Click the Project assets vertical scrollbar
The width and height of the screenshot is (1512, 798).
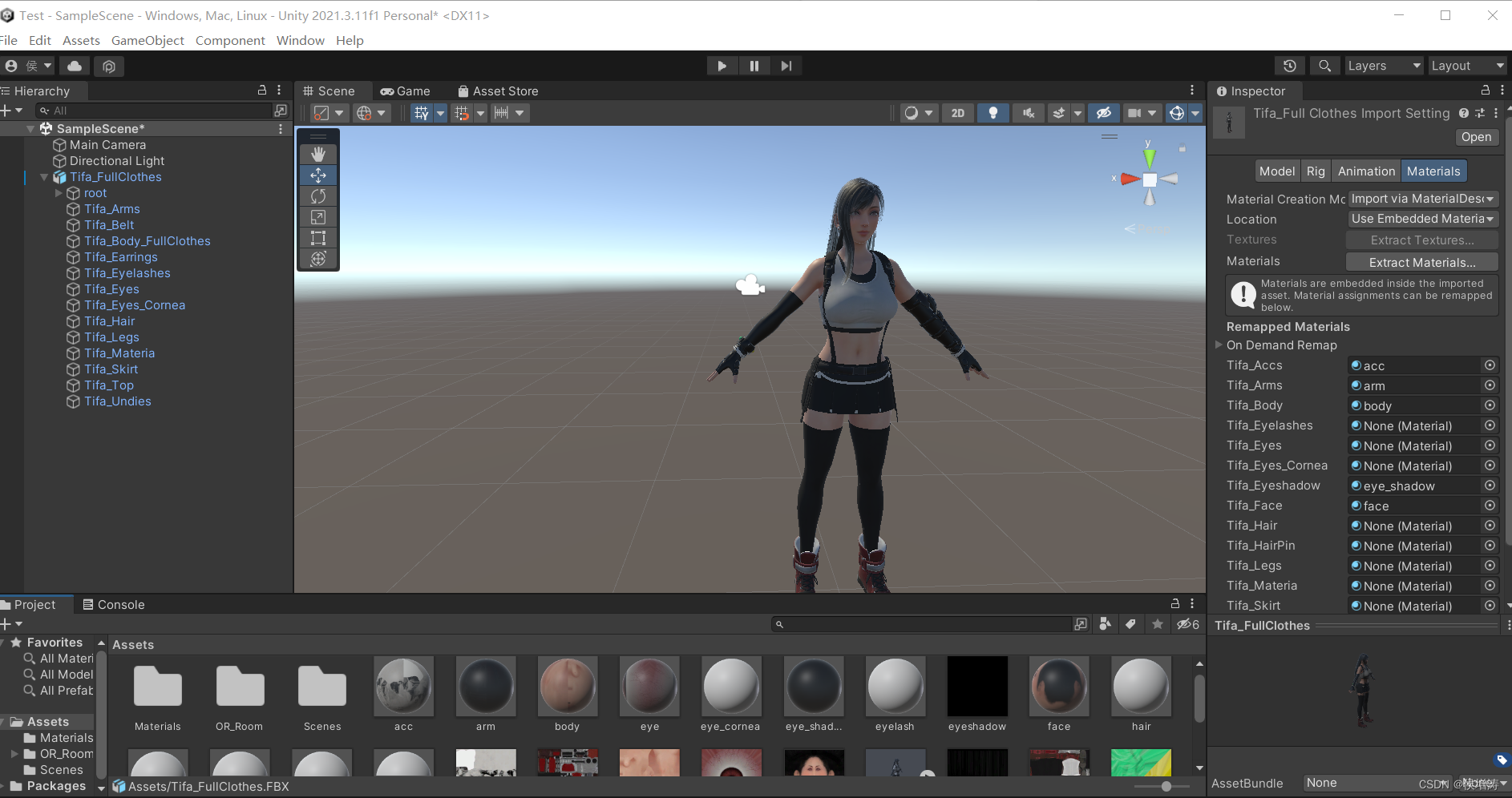[1199, 699]
